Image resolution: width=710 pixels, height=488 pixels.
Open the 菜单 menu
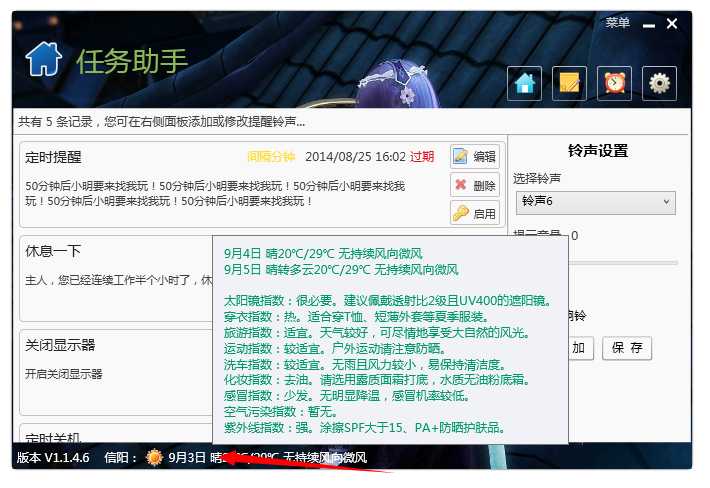coord(618,23)
